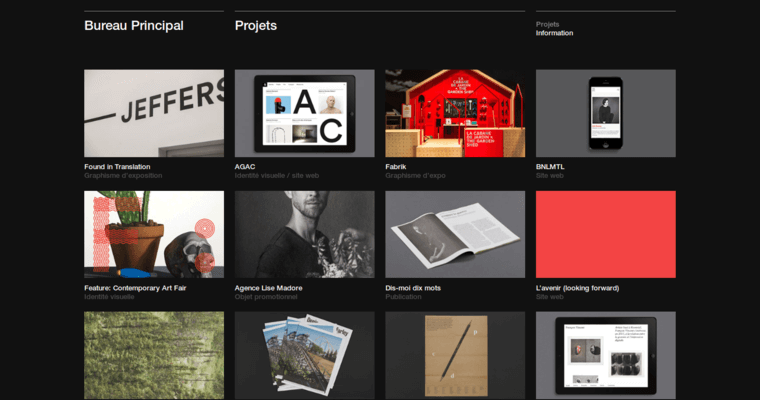
Task: Open the Jeffers signage project thumbnail
Action: click(x=154, y=113)
